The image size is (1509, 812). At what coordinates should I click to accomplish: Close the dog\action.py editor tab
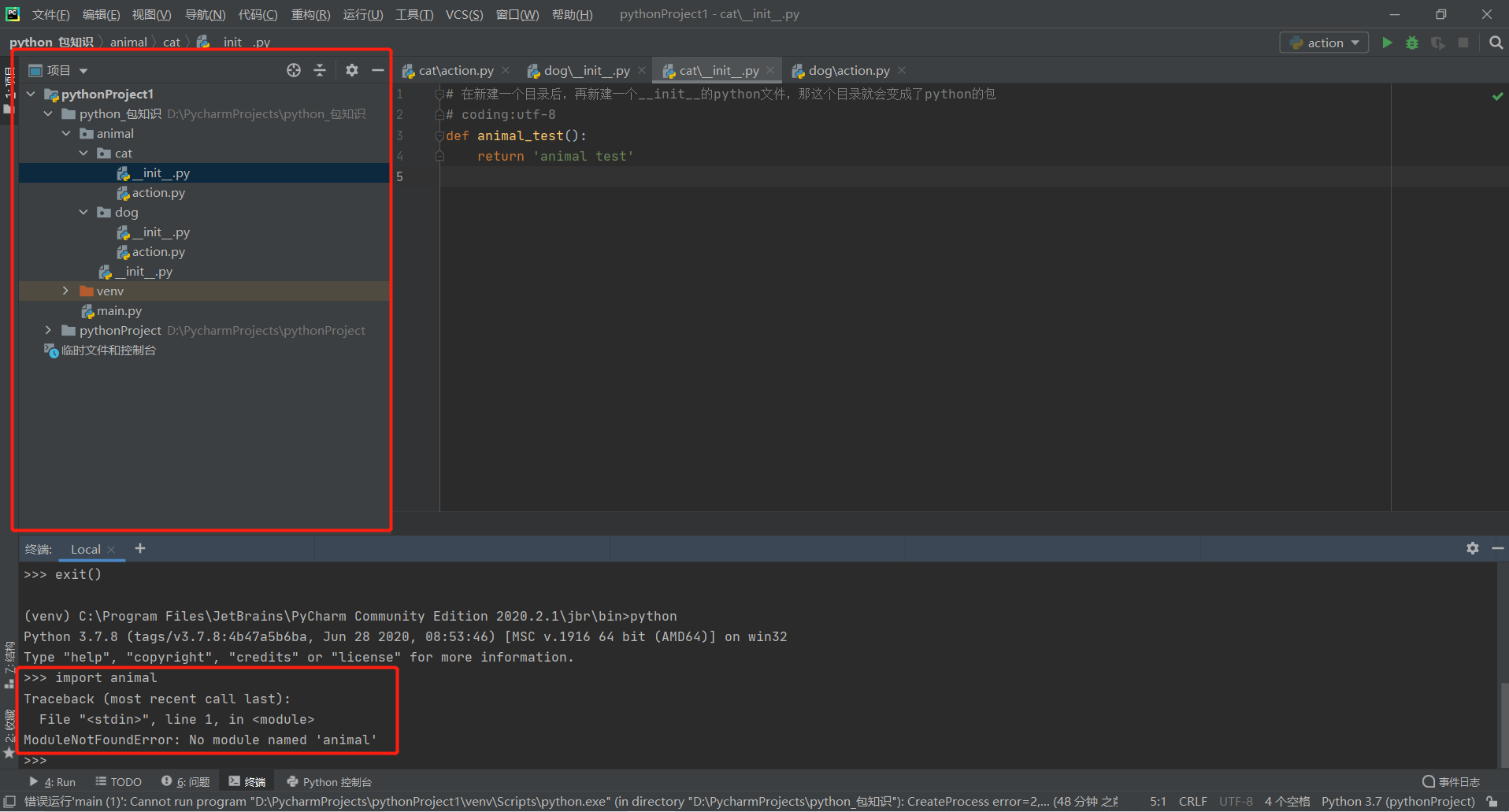(902, 70)
